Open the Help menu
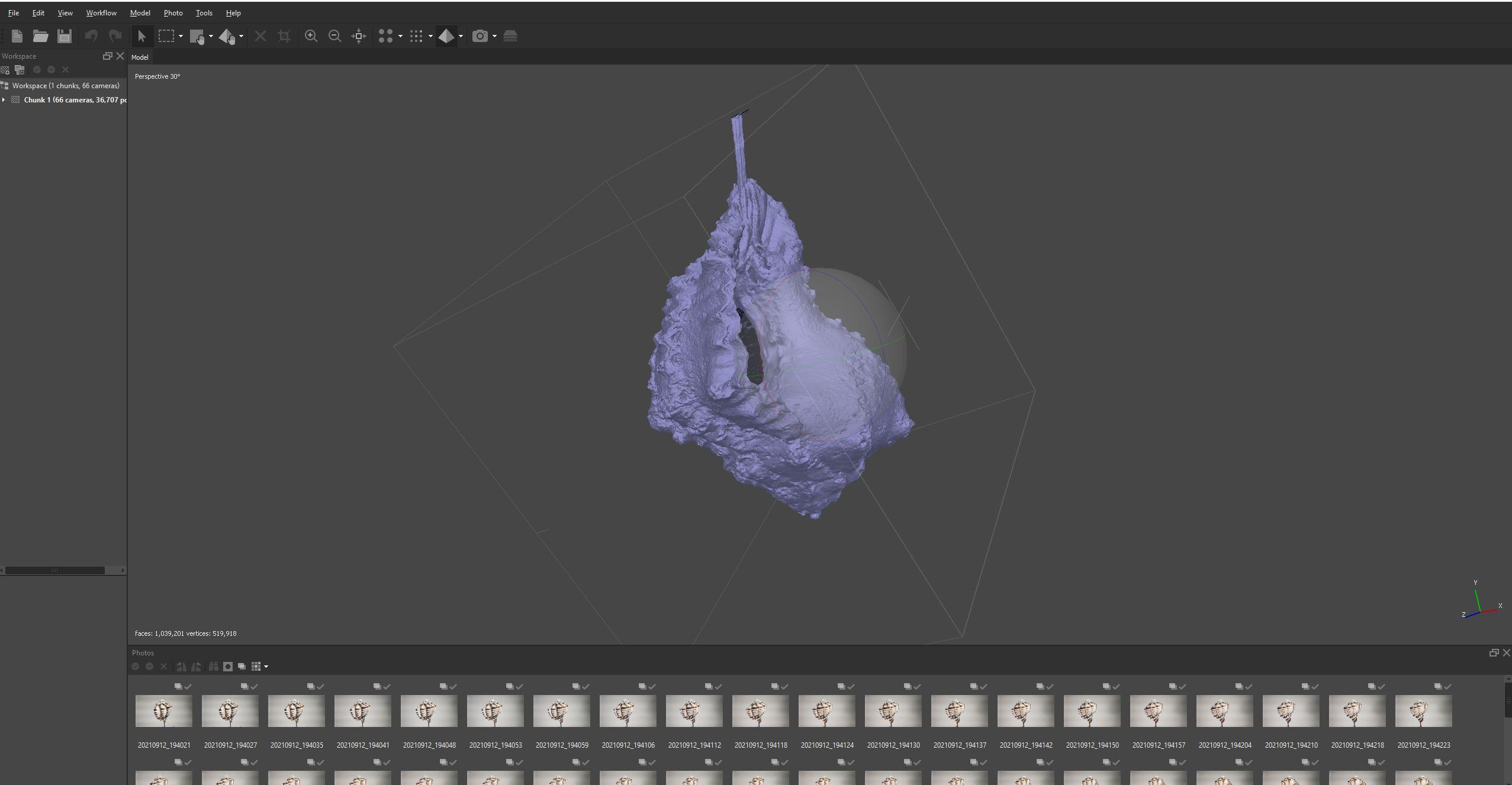1512x785 pixels. (233, 13)
